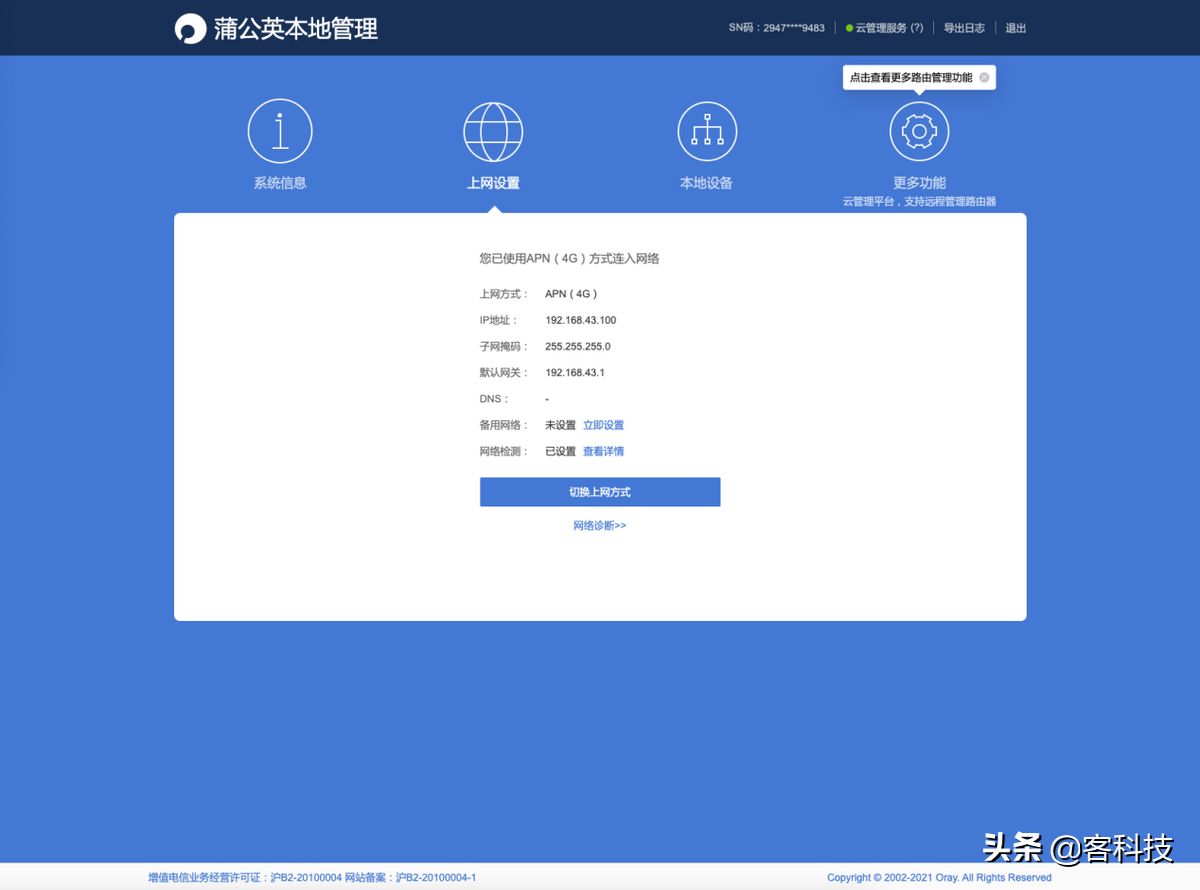Viewport: 1200px width, 890px height.
Task: Open the 更多功能 gear icon
Action: [919, 131]
